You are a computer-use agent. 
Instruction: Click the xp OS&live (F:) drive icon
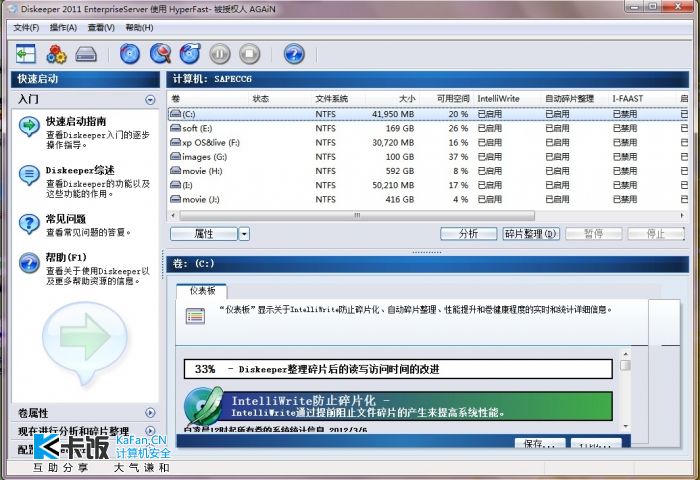click(x=175, y=142)
